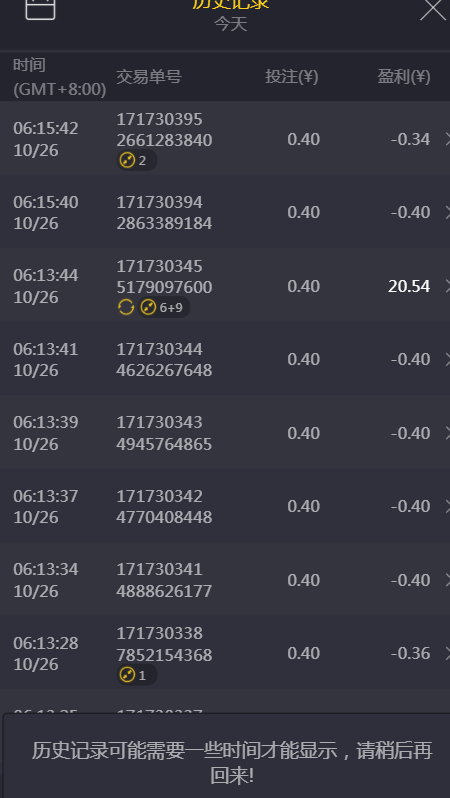This screenshot has width=450, height=798.
Task: Click the 投注(¥) column header
Action: tap(292, 77)
